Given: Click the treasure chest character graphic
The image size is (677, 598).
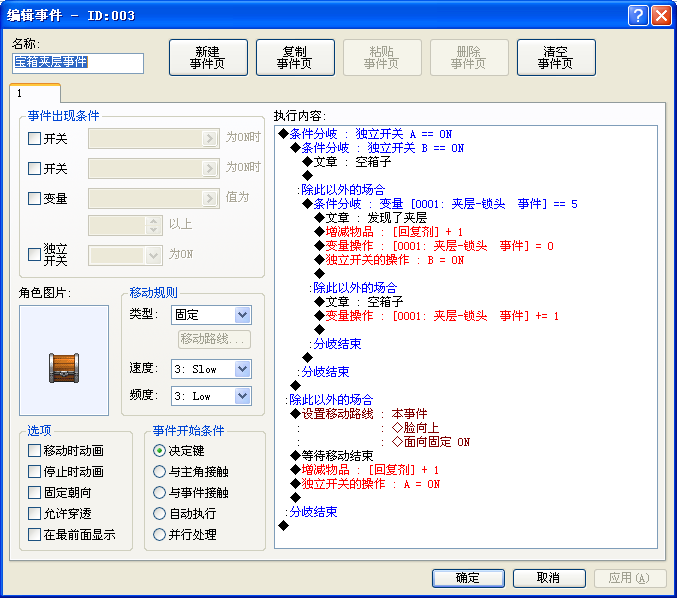Looking at the screenshot, I should (x=64, y=368).
